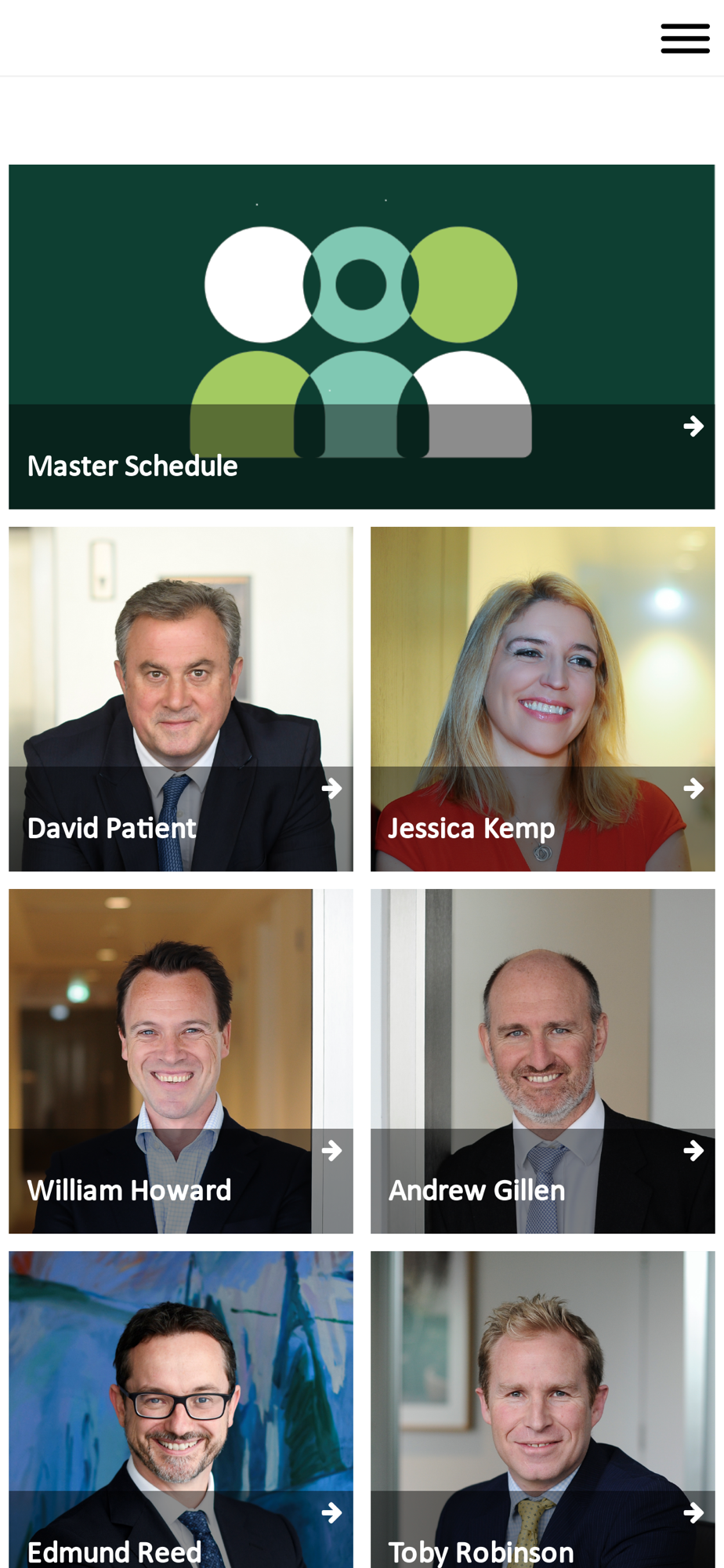
Task: Click the arrow on Master Schedule card
Action: click(693, 426)
